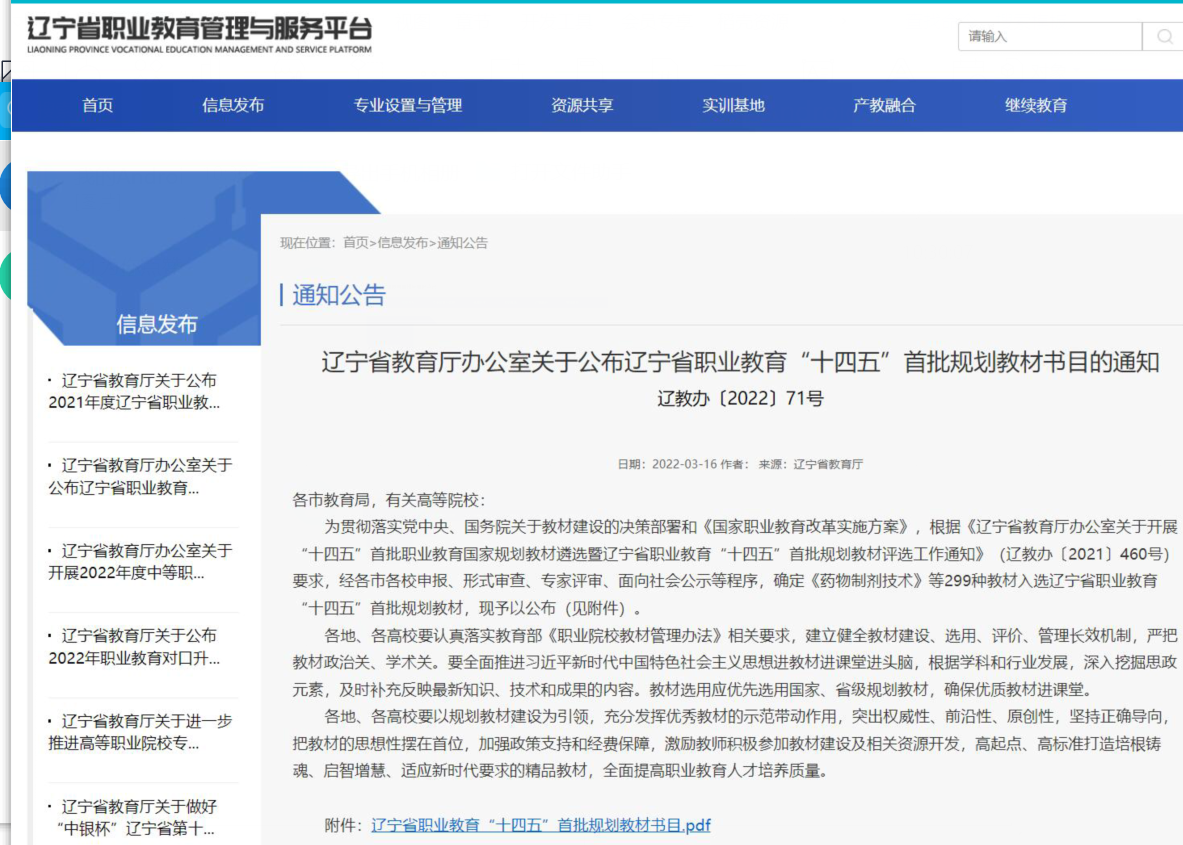The height and width of the screenshot is (845, 1183).
Task: Open the 产教融合 navigation item
Action: [x=884, y=106]
